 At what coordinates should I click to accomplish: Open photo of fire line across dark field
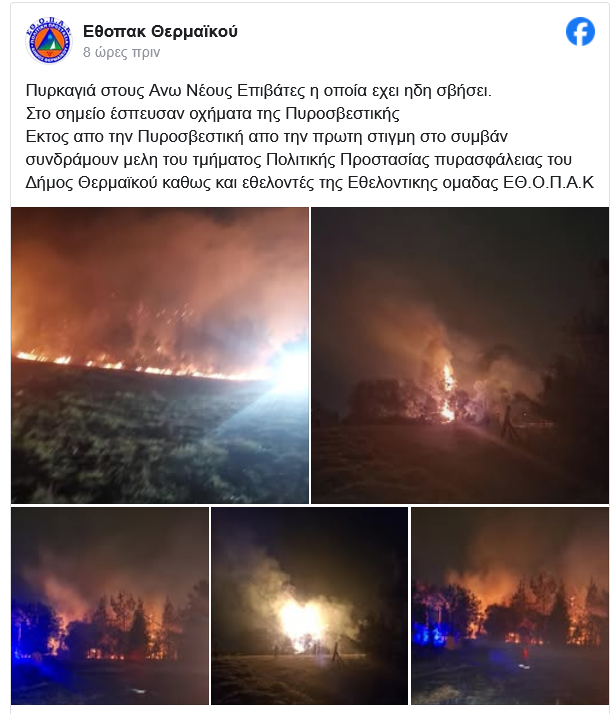point(160,355)
